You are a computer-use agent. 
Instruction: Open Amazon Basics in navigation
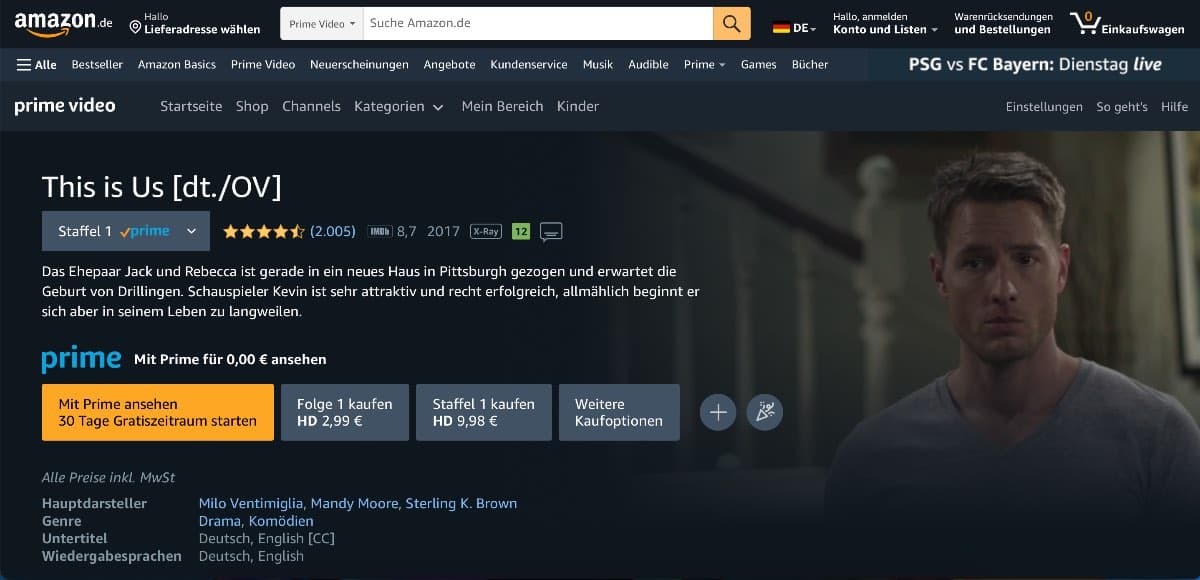tap(177, 64)
